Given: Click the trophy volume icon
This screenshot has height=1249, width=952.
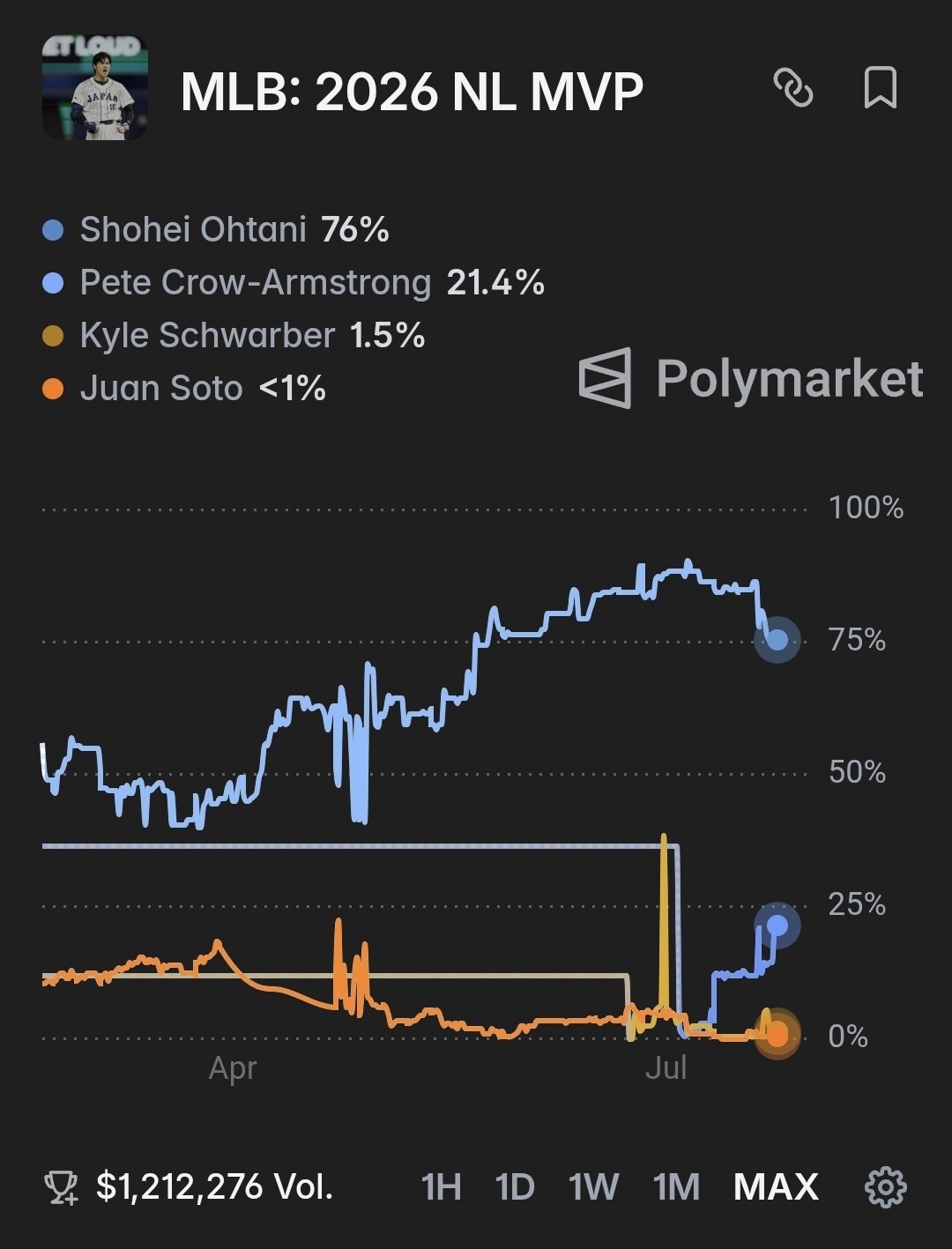Looking at the screenshot, I should click(x=61, y=1187).
